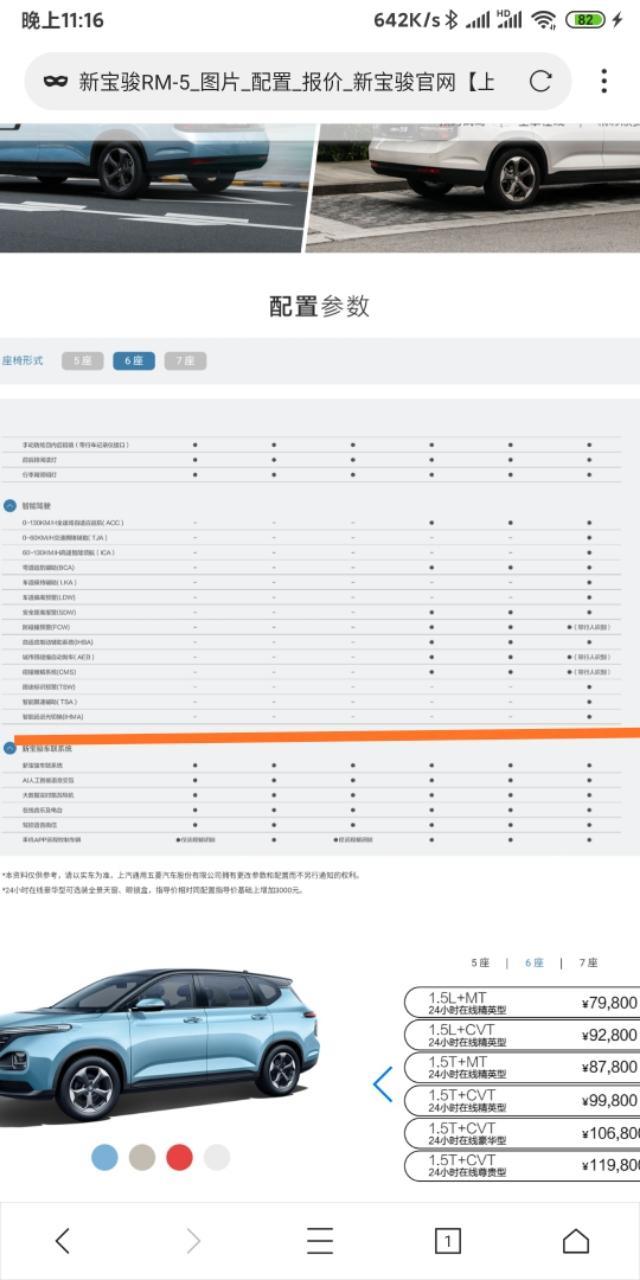Image resolution: width=640 pixels, height=1280 pixels.
Task: Tap the TSW row label
Action: (x=49, y=687)
